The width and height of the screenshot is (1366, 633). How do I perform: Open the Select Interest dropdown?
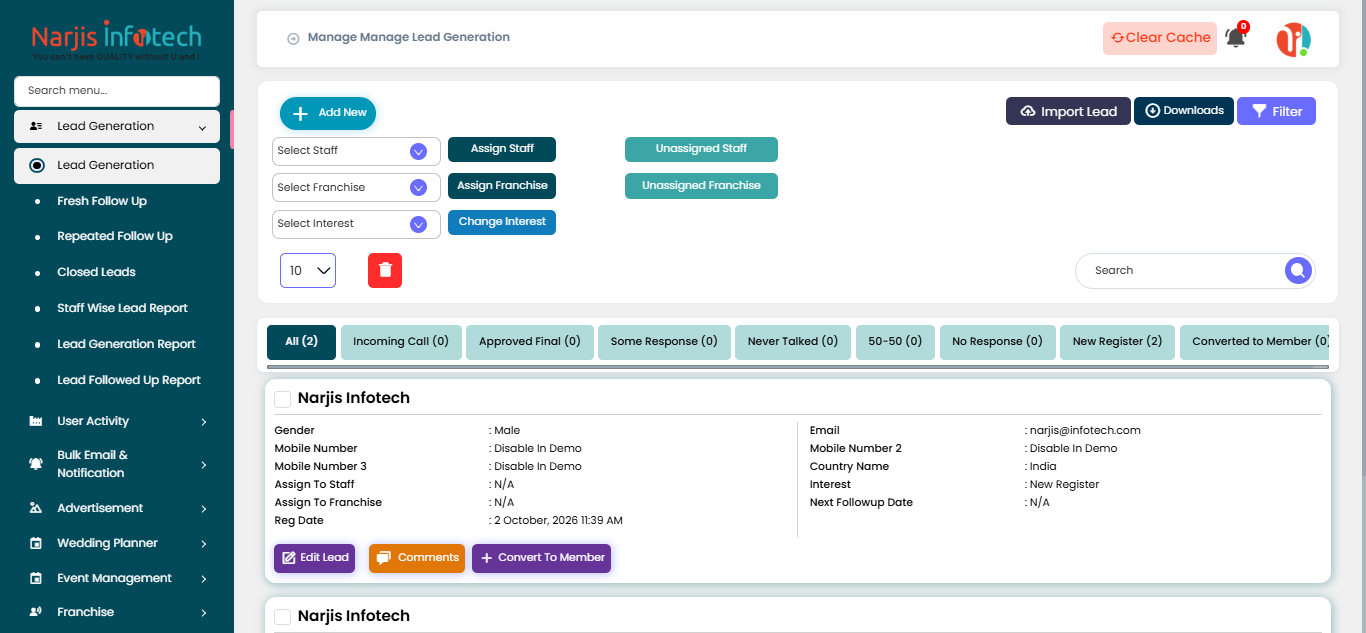[x=356, y=224]
